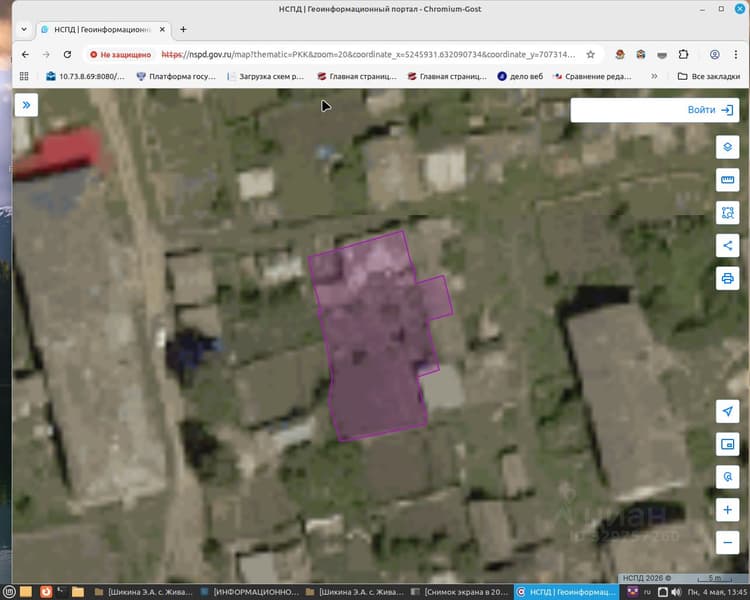Screen dimensions: 750x600
Task: Select the ruler measurement tool
Action: click(727, 180)
